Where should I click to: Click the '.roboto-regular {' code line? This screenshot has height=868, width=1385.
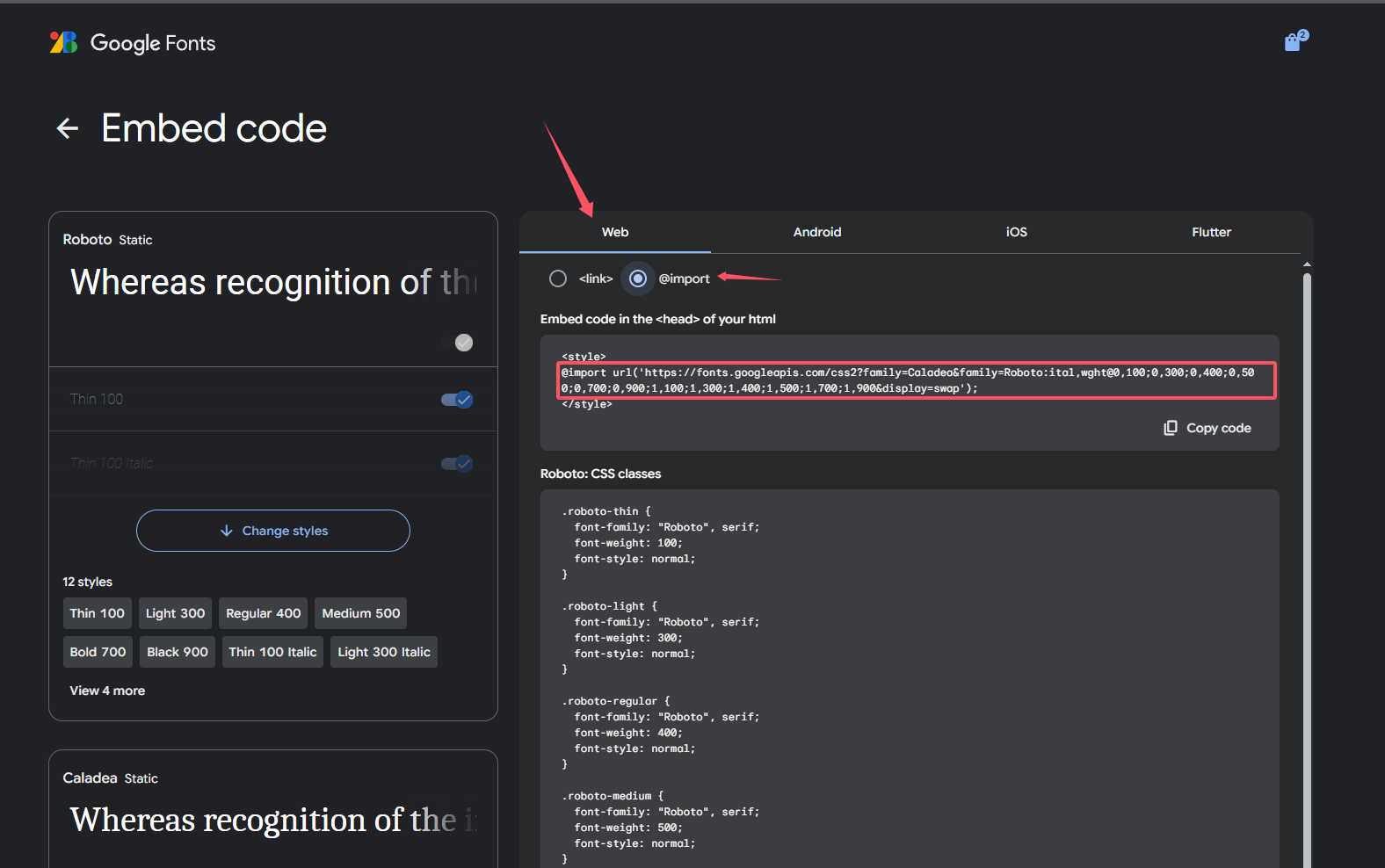tap(616, 701)
